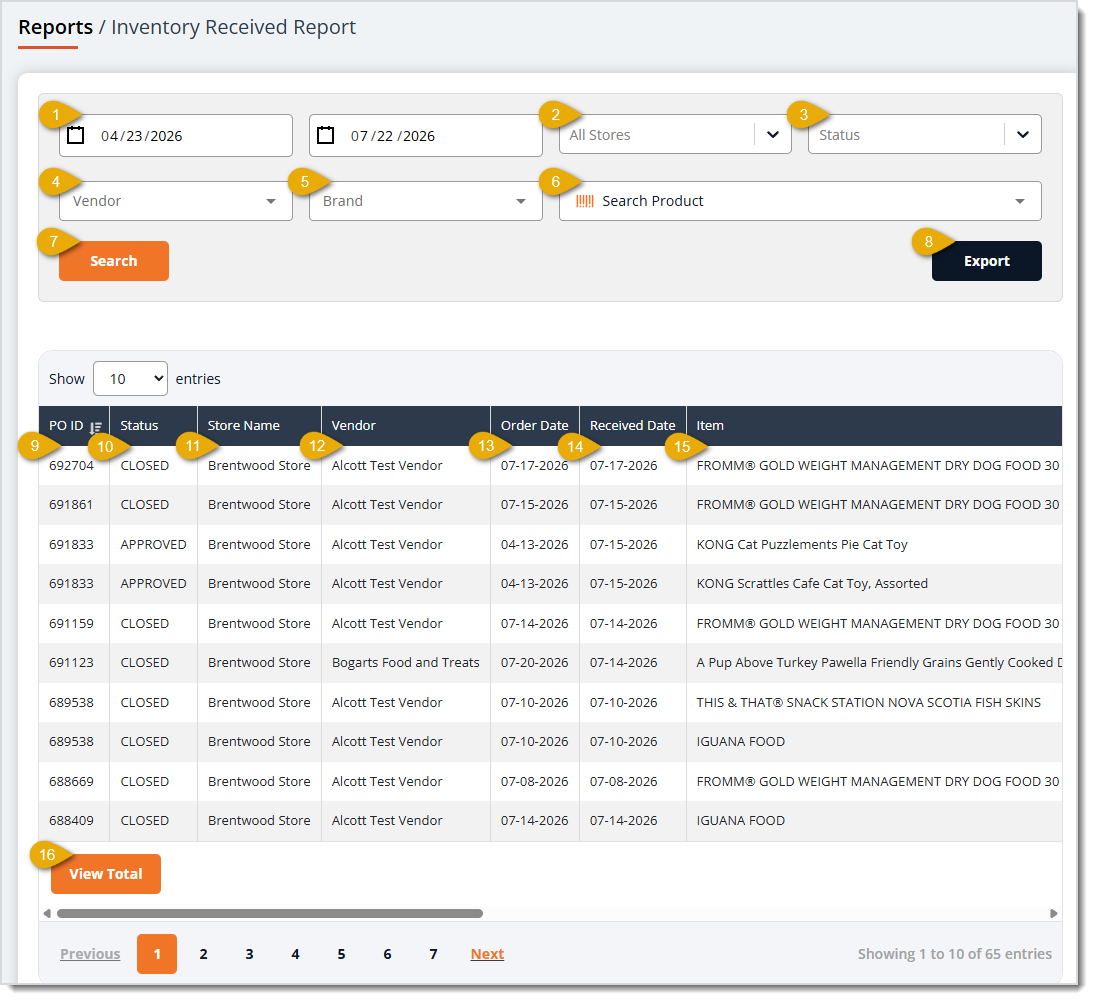The width and height of the screenshot is (1093, 1000).
Task: Sort by PO ID sort icon
Action: pyautogui.click(x=96, y=427)
